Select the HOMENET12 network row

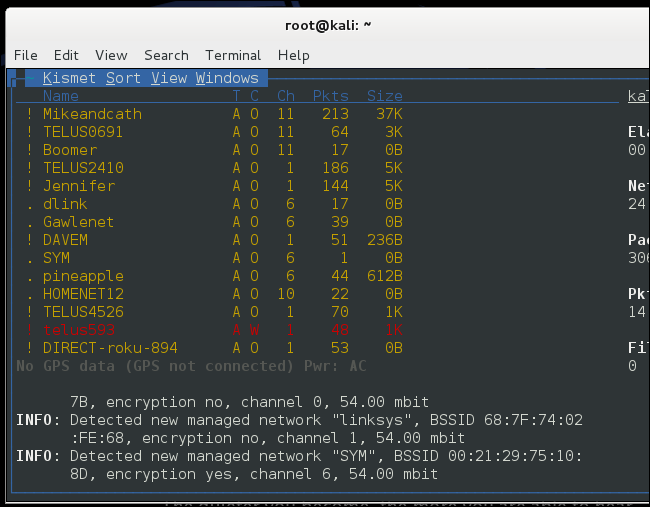point(83,294)
